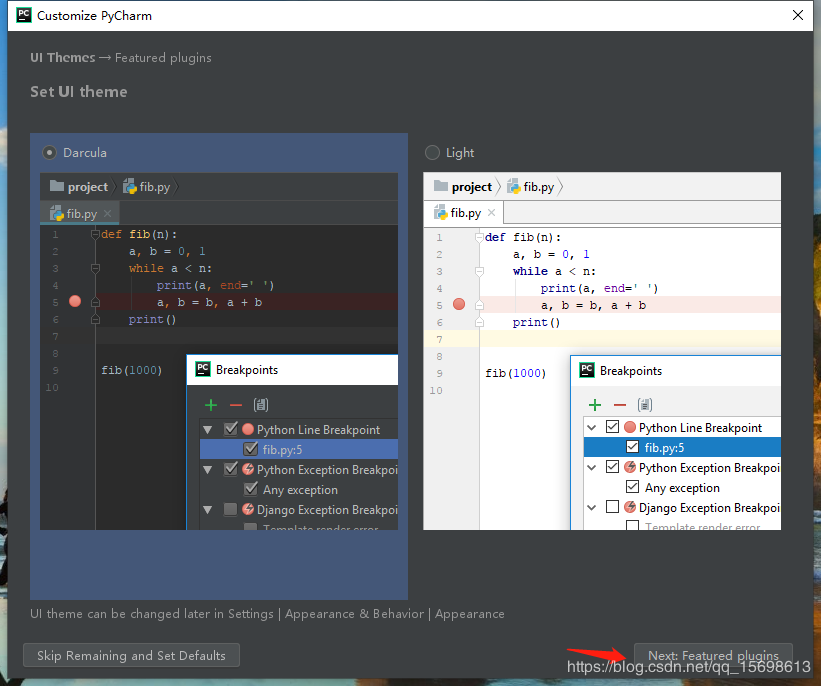Click the line 5 breakpoint dot in Light preview
Viewport: 821px width, 686px height.
pyautogui.click(x=459, y=304)
